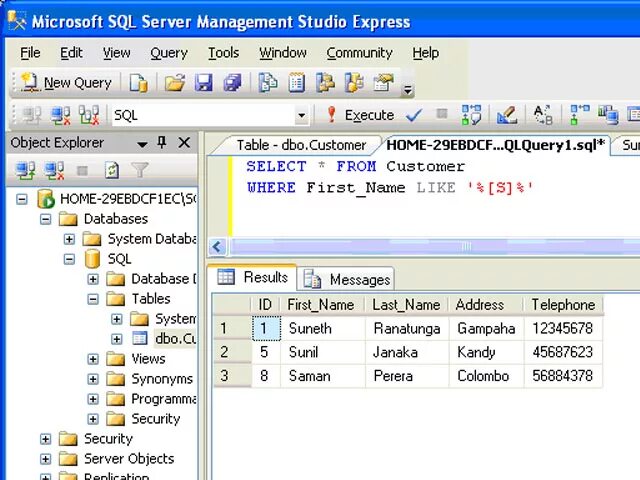Screen dimensions: 640x480
Task: Click the Database Engine Query icon
Action: tap(139, 83)
